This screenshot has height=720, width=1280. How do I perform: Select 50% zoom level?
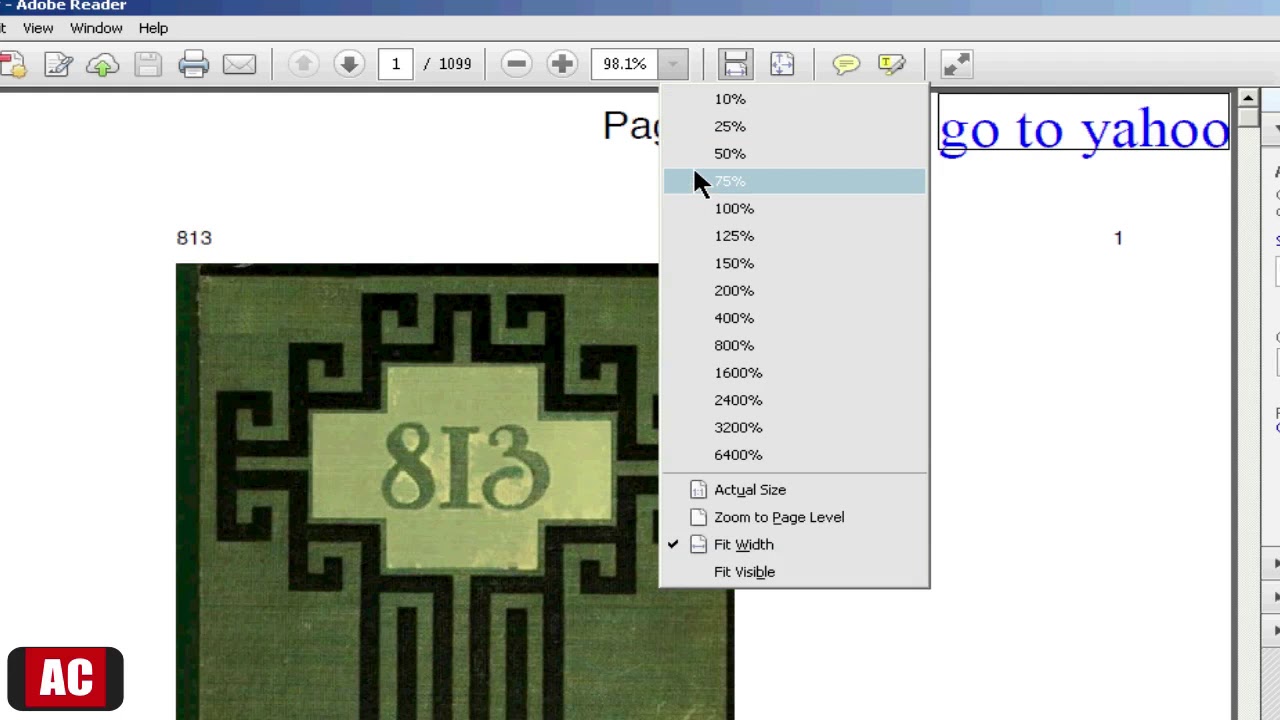(x=794, y=153)
